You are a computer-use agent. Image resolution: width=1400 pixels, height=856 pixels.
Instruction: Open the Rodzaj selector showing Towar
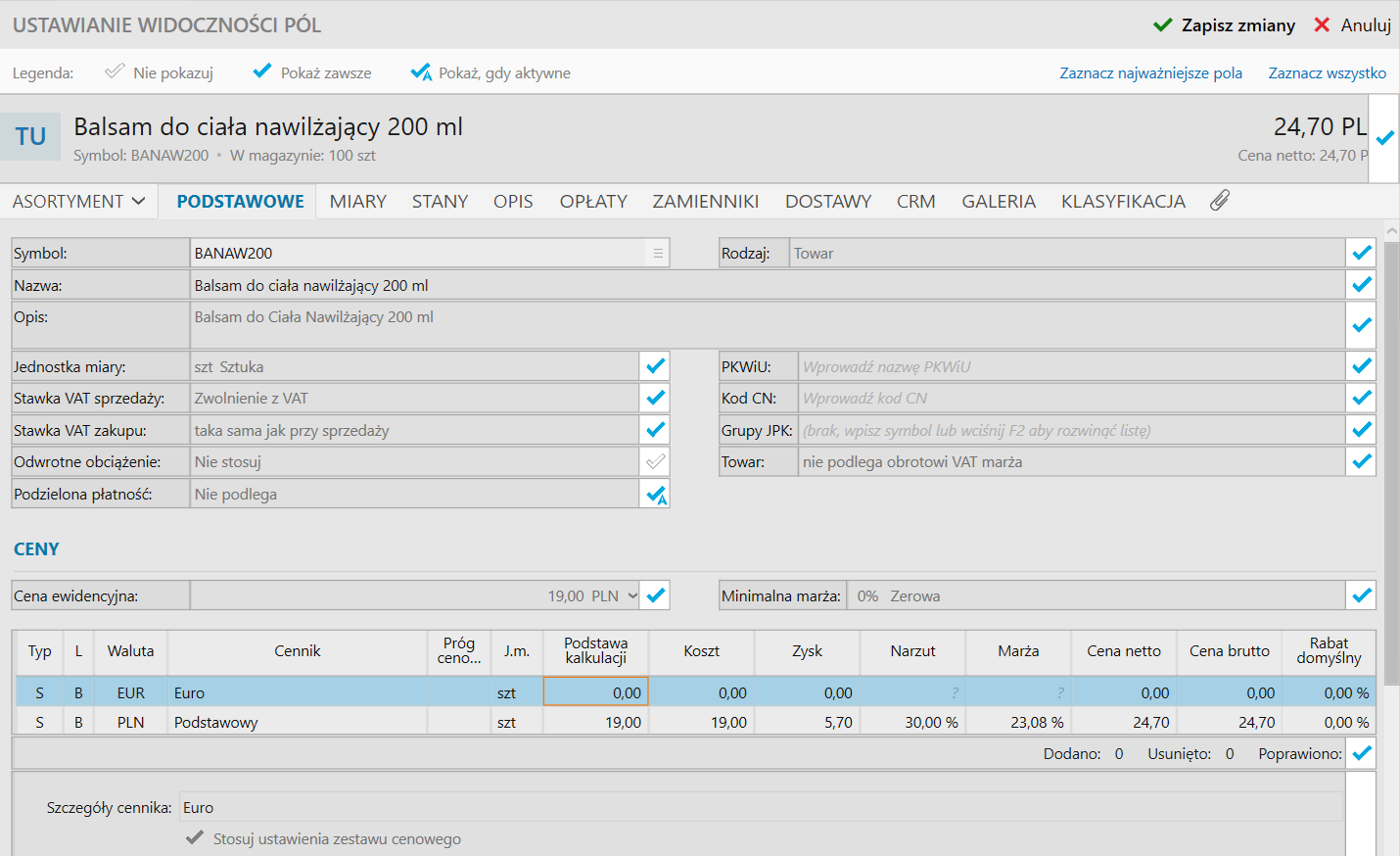(x=1066, y=253)
